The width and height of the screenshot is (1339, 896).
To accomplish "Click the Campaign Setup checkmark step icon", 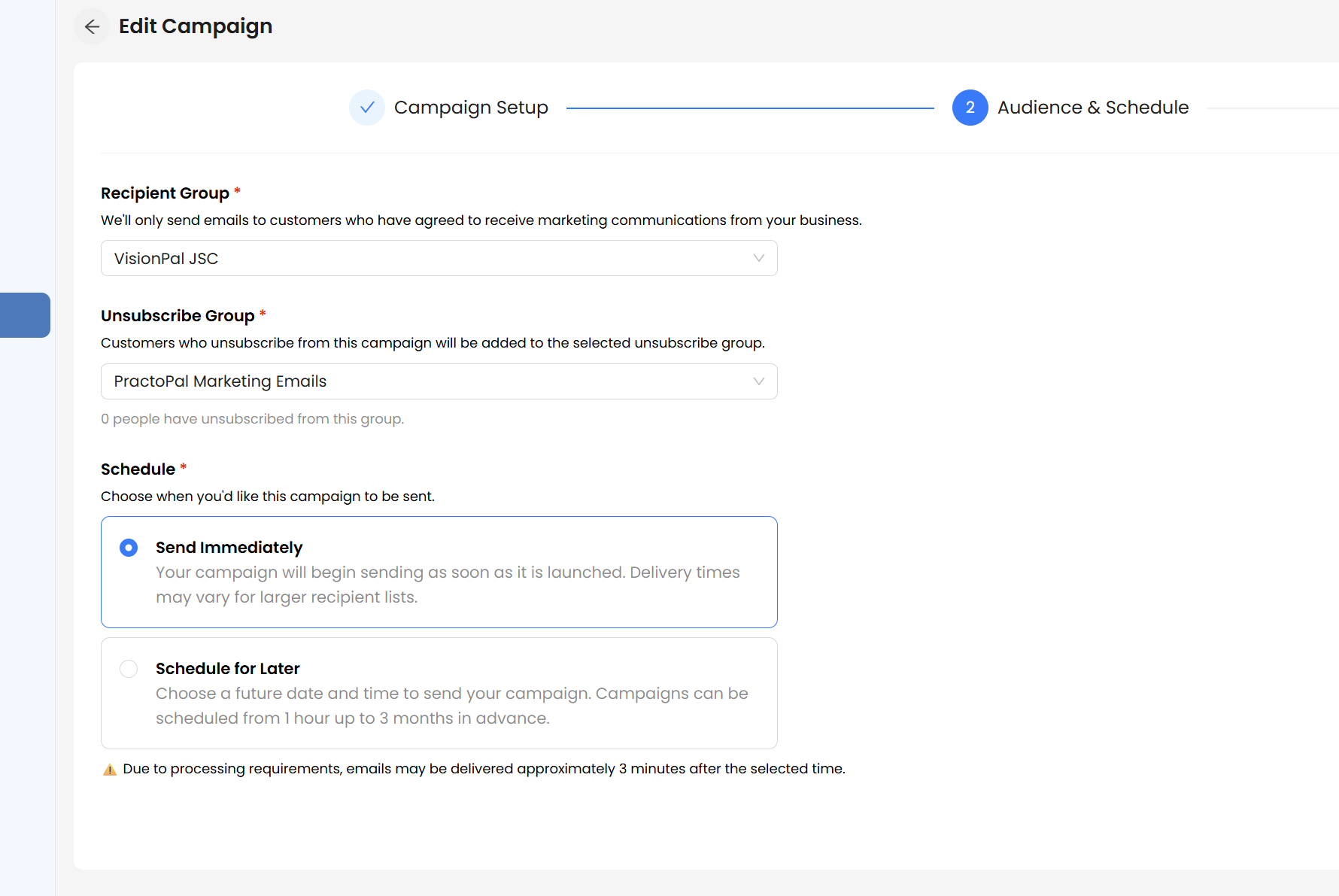I will [x=367, y=108].
